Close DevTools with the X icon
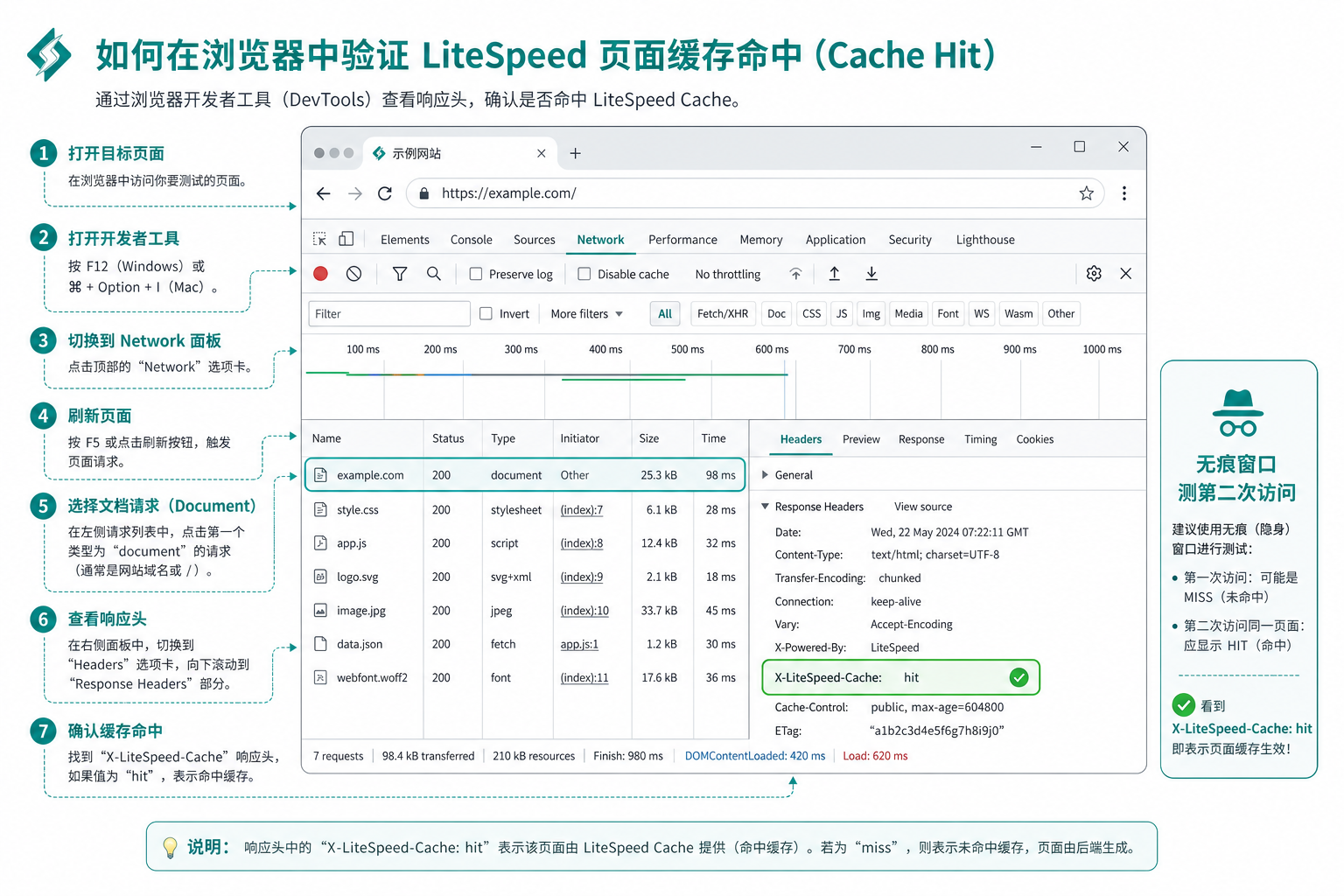1344x896 pixels. click(x=1126, y=274)
